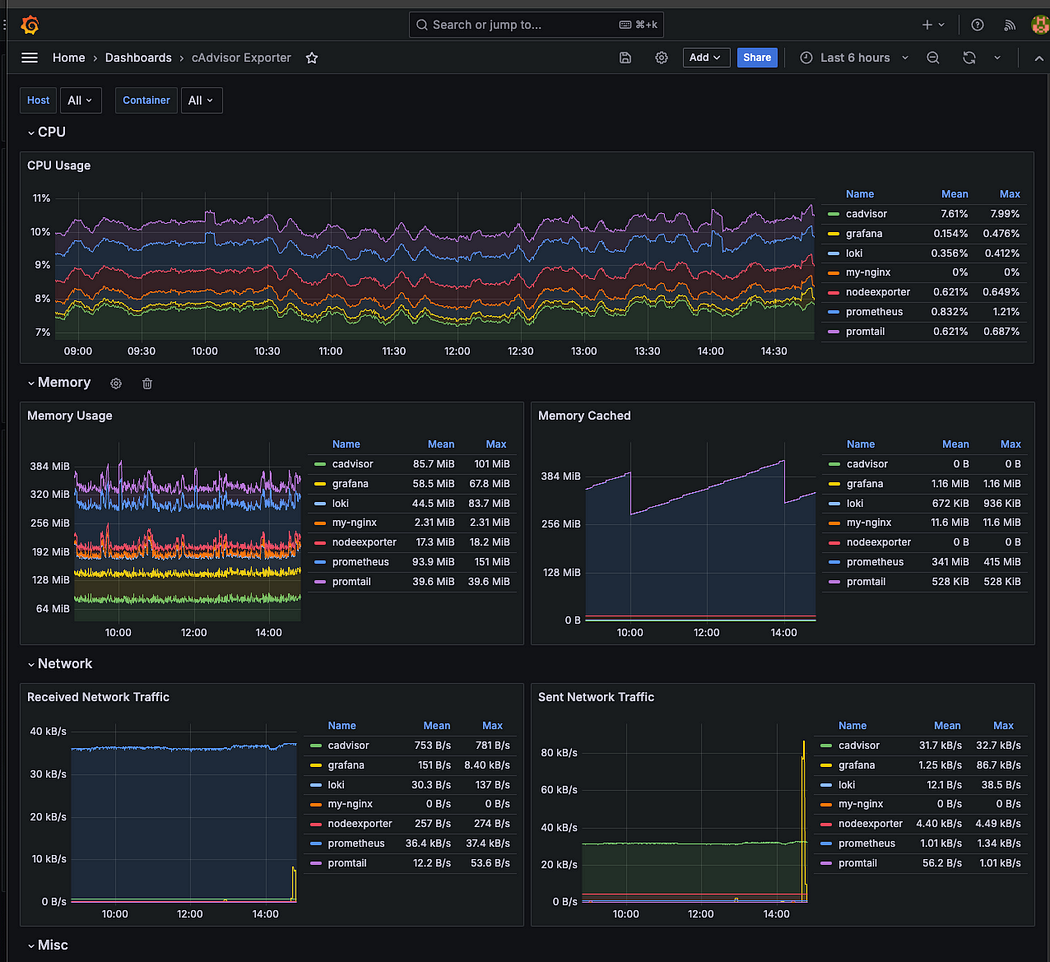This screenshot has height=962, width=1050.
Task: Open the Sent Network Traffic panel title
Action: [x=596, y=697]
